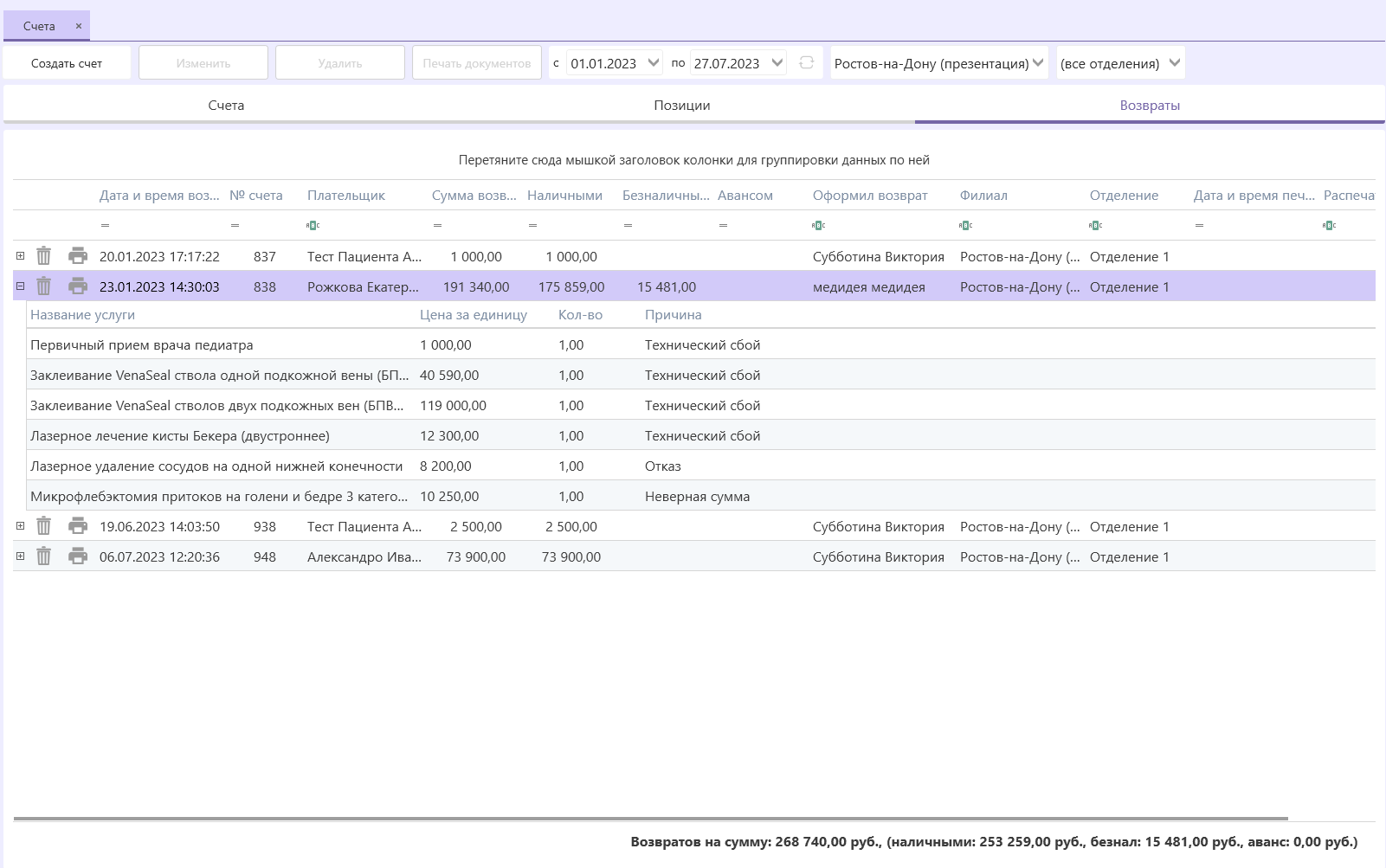Close the Счета tab
This screenshot has width=1386, height=868.
(78, 26)
